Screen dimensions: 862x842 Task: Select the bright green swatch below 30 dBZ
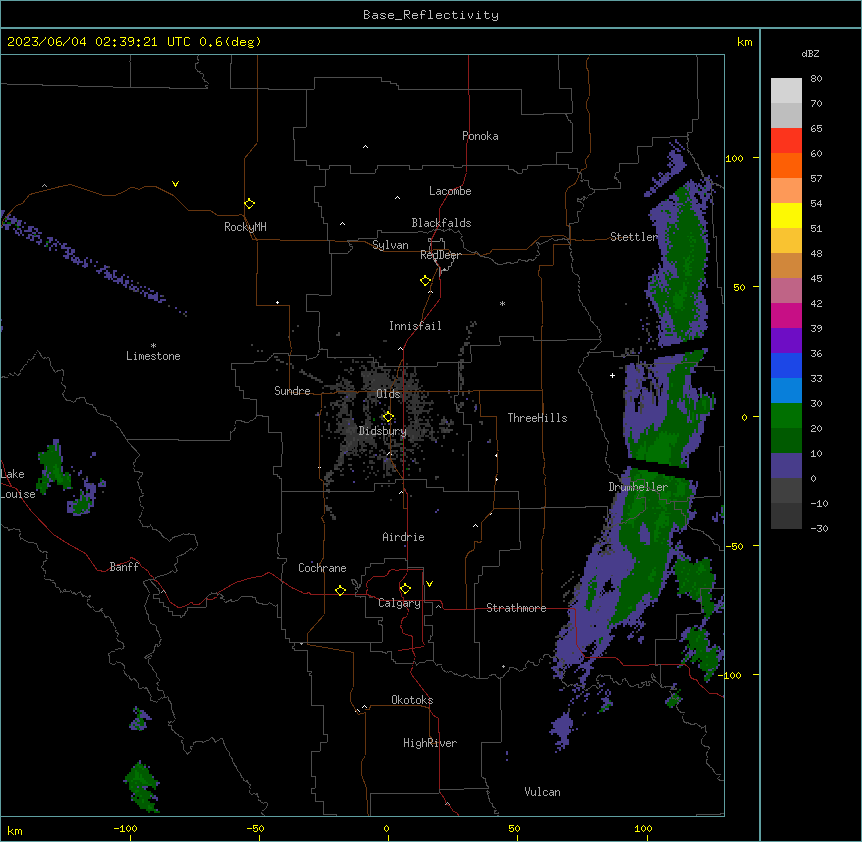(x=786, y=416)
